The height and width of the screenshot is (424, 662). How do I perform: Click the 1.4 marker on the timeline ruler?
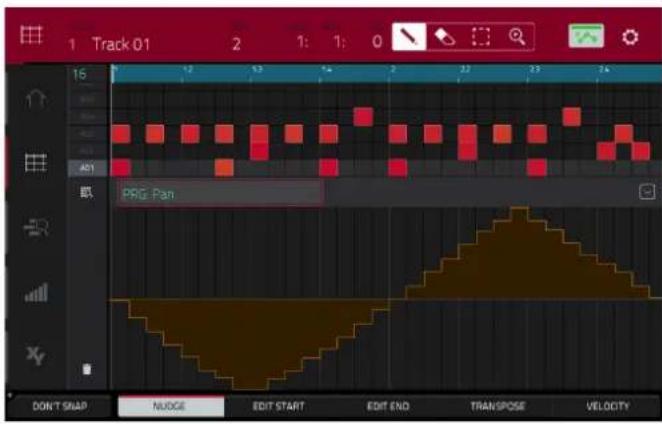[x=326, y=70]
